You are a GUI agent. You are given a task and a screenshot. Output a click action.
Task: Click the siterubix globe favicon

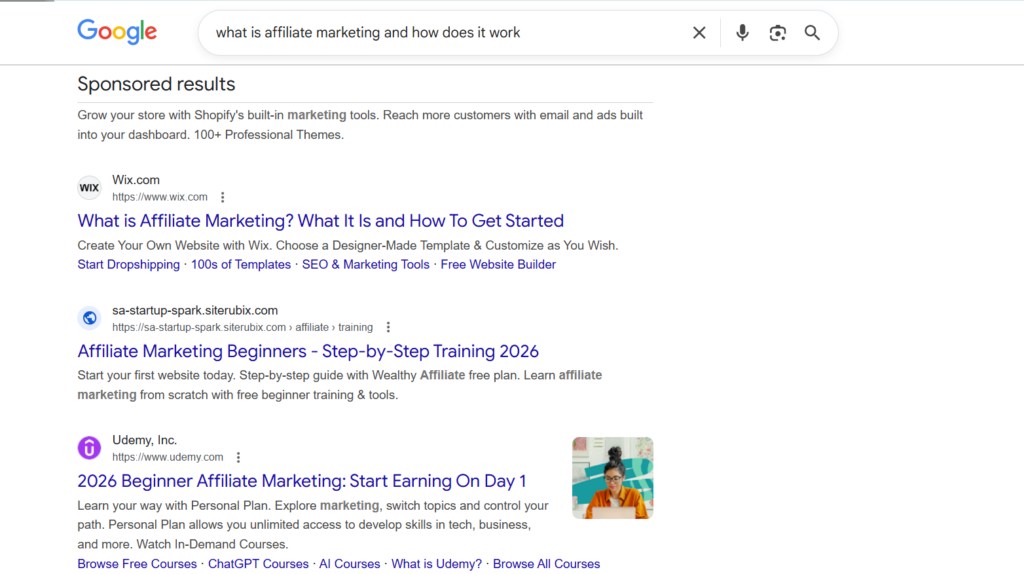[x=89, y=318]
